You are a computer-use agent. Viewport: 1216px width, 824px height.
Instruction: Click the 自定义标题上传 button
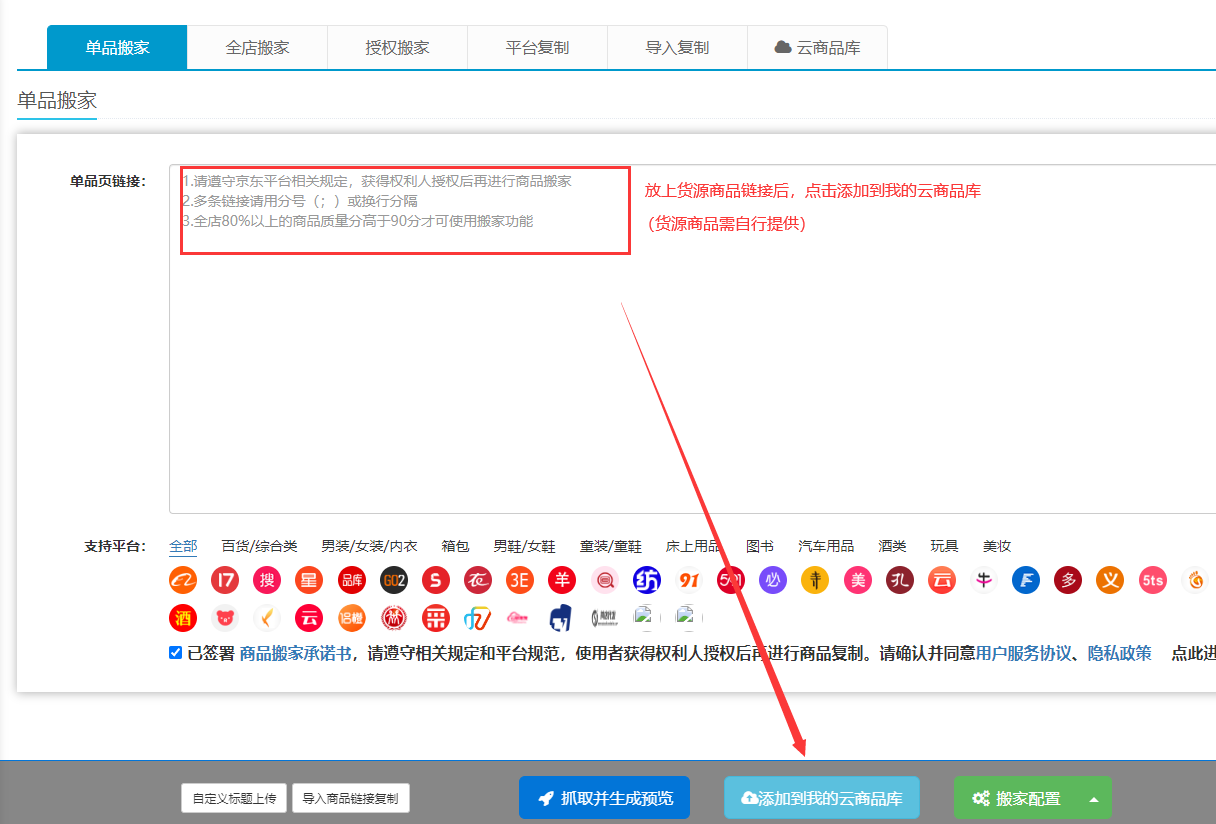(x=234, y=798)
